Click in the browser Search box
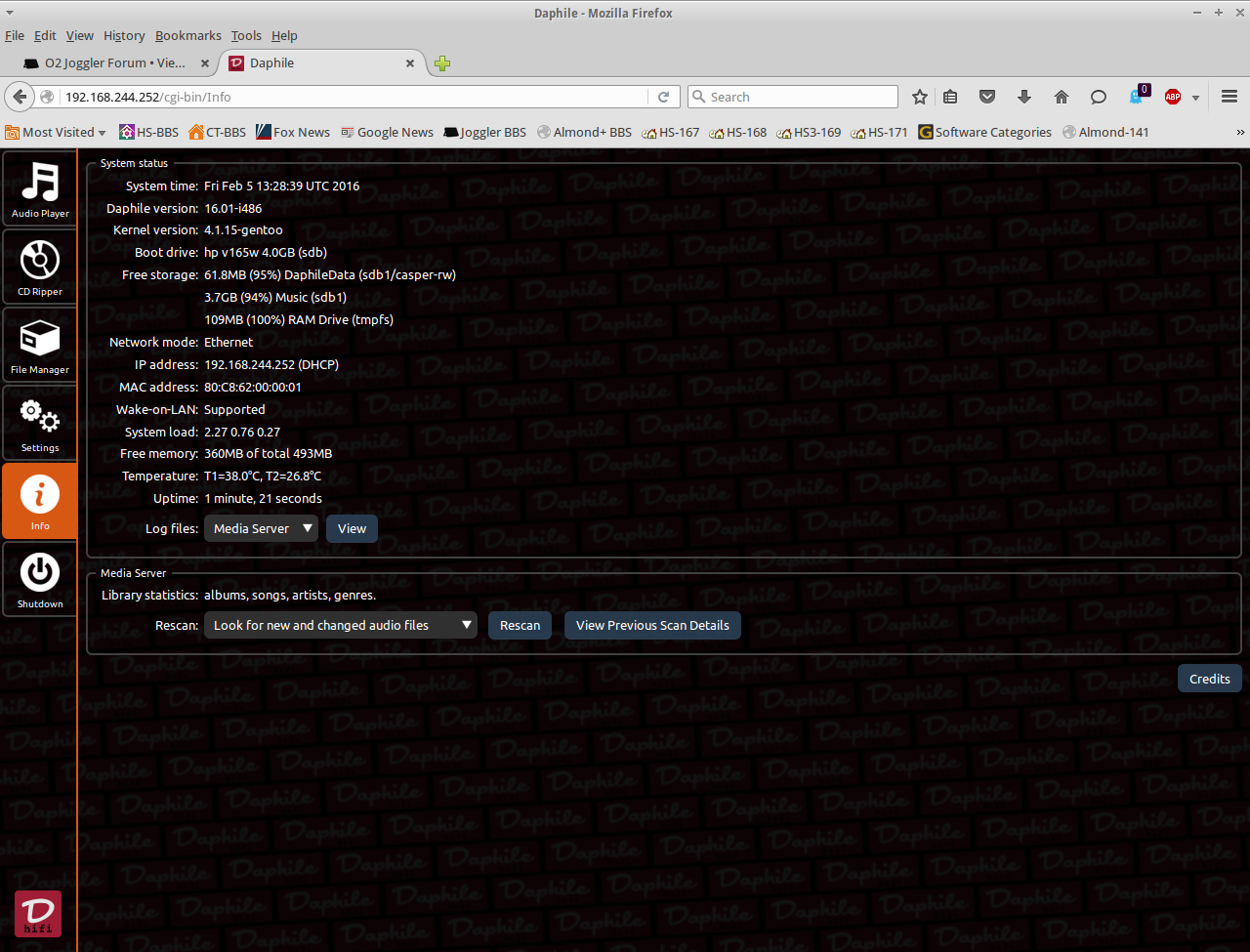The width and height of the screenshot is (1250, 952). pyautogui.click(x=793, y=97)
